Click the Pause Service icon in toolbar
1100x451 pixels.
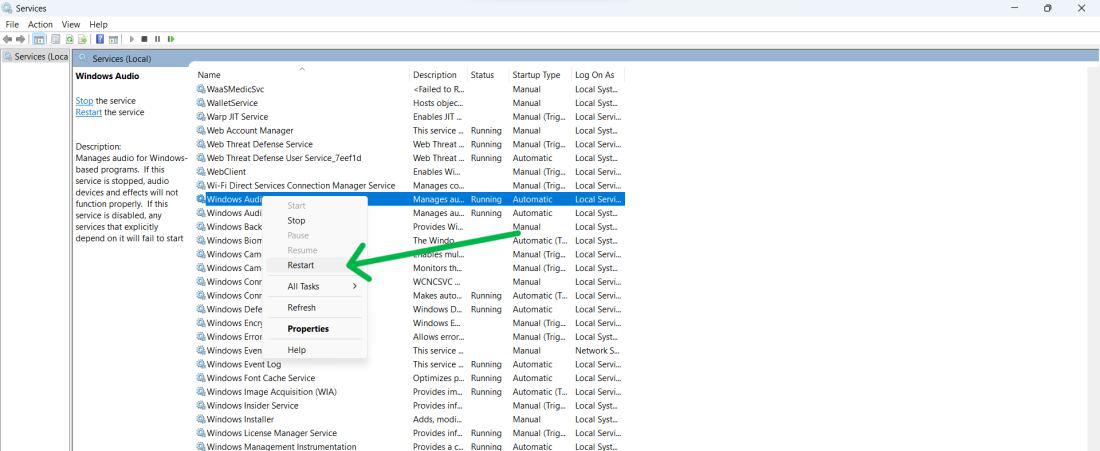pos(157,39)
